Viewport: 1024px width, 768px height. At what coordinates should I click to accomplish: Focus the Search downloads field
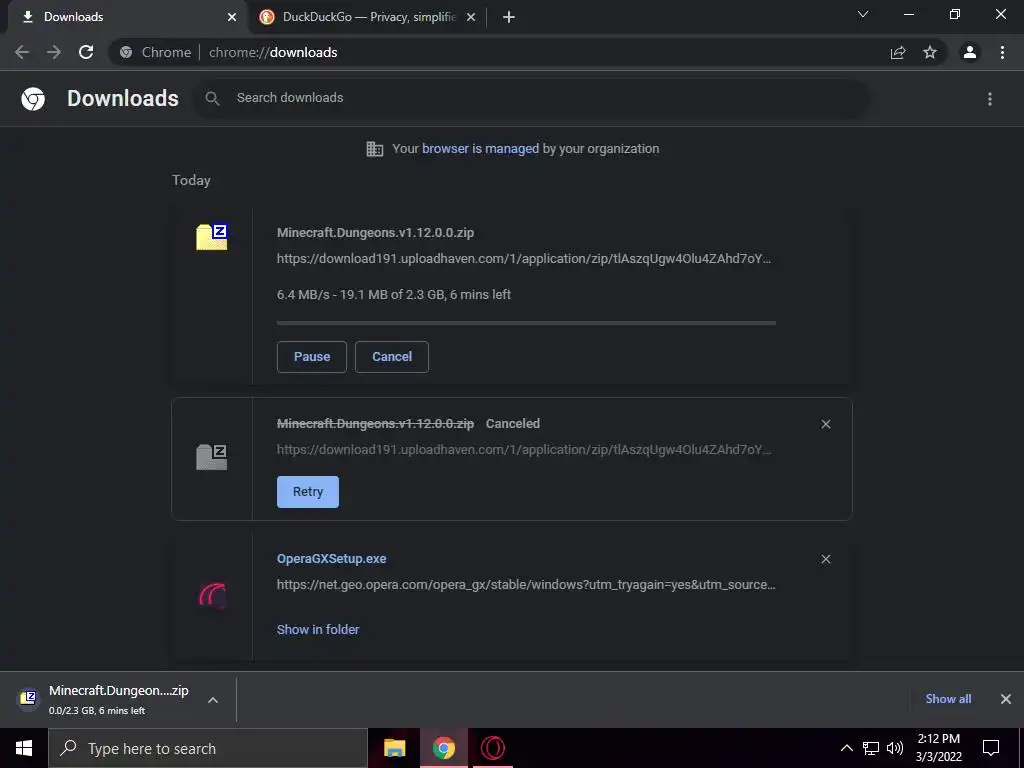click(530, 98)
